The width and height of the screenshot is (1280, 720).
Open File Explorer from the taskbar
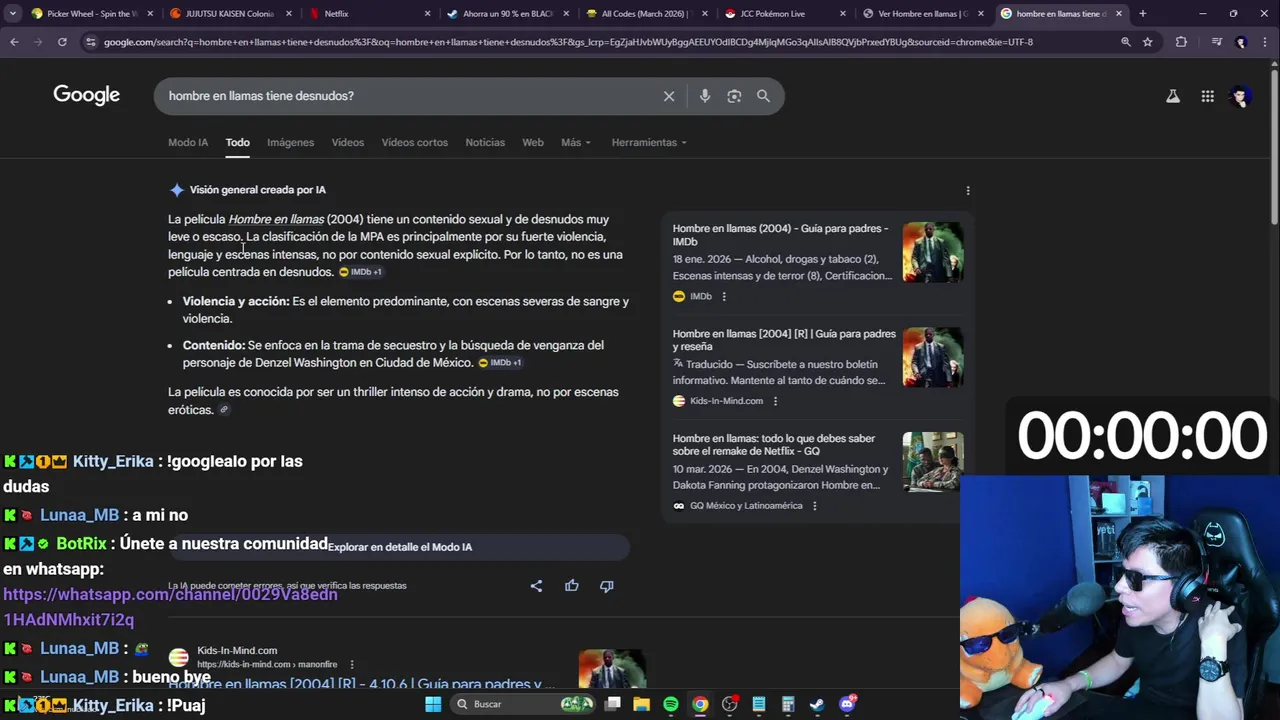pyautogui.click(x=641, y=704)
